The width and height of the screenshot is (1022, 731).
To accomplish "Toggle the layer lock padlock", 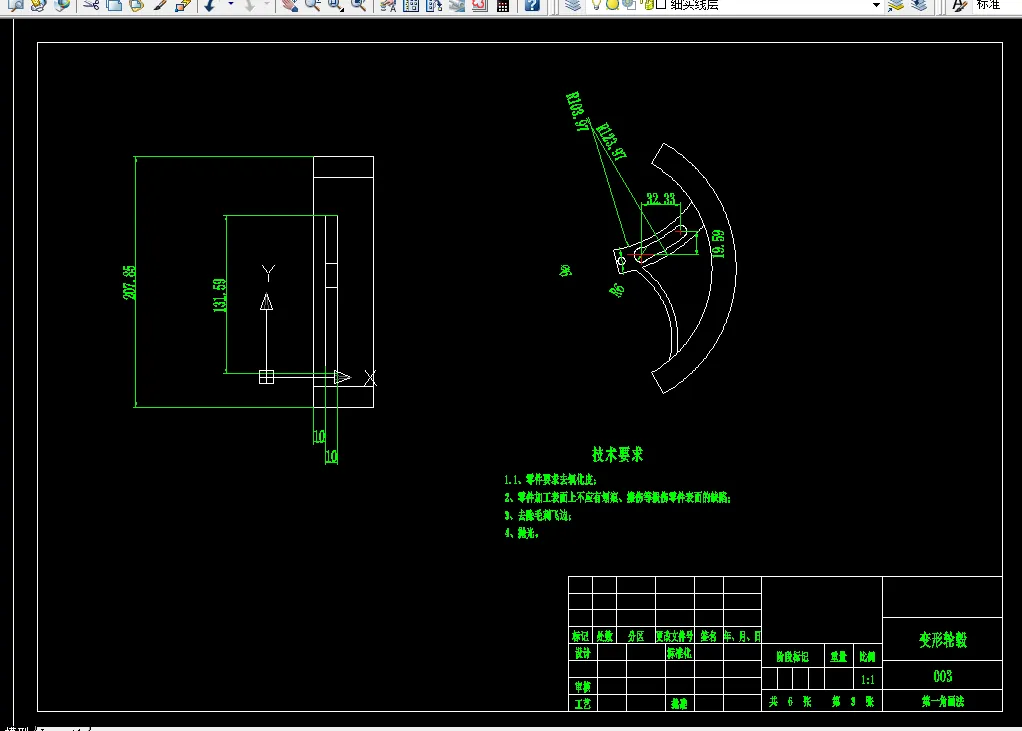I will [x=648, y=5].
